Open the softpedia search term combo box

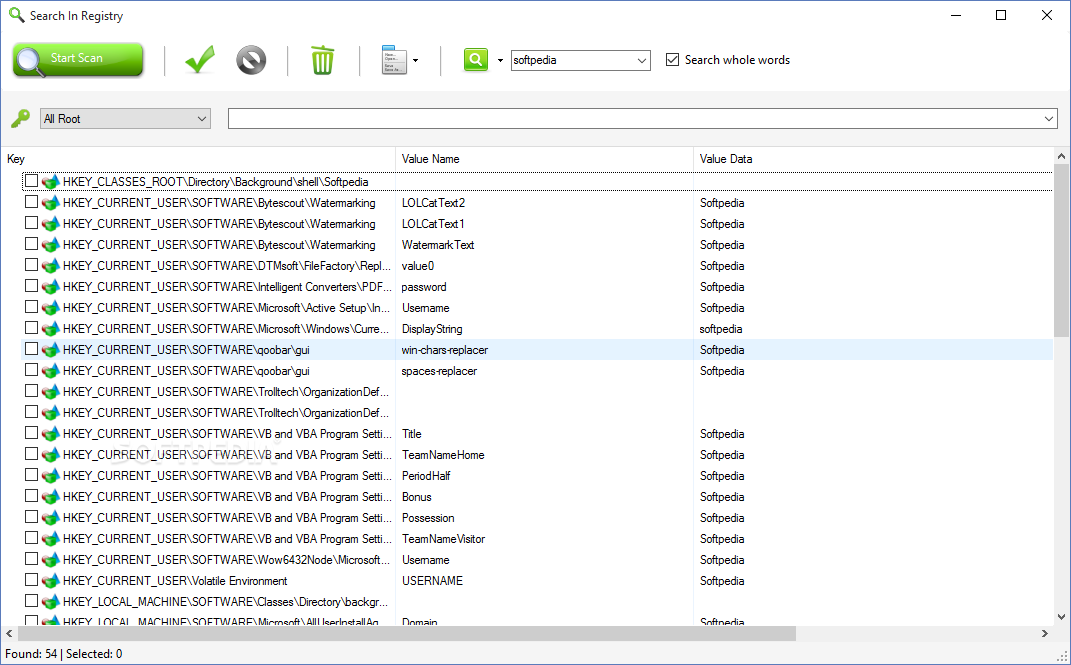(581, 60)
